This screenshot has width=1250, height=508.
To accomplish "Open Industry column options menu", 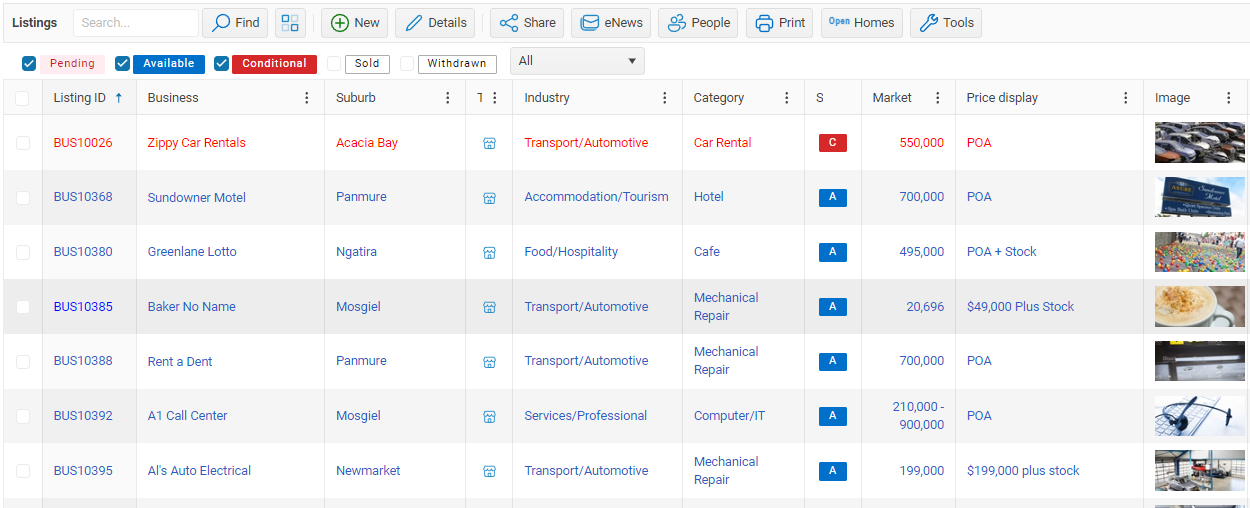I will (x=665, y=98).
